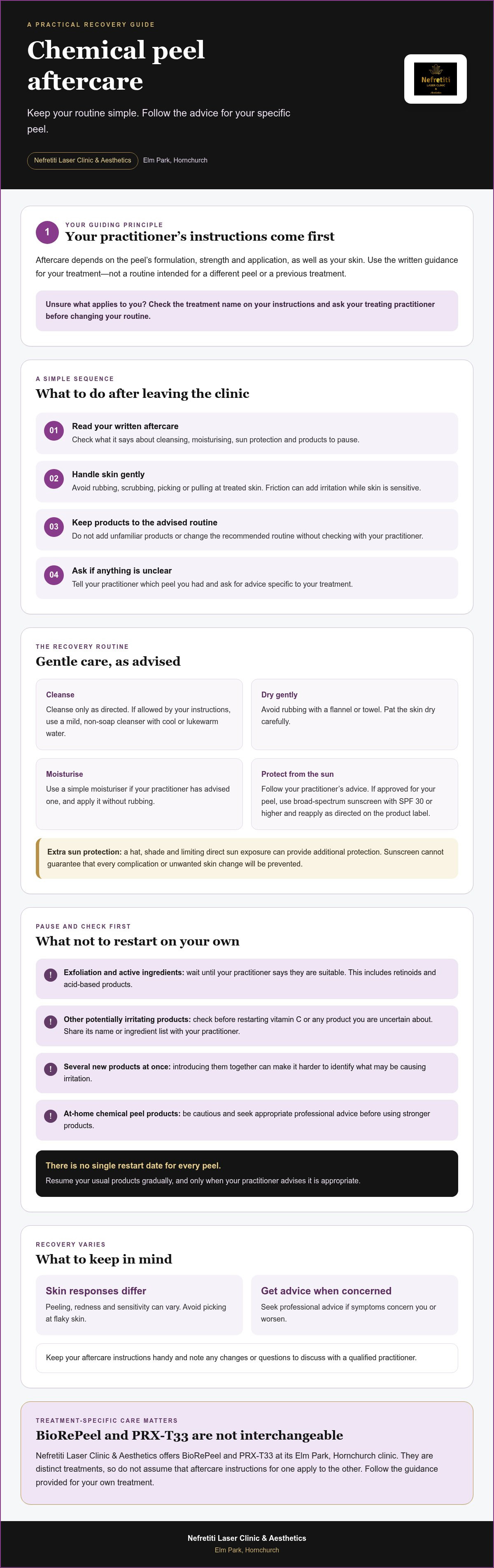This screenshot has width=494, height=1568.
Task: Click the Get advice when concerned card
Action: pos(354,1305)
